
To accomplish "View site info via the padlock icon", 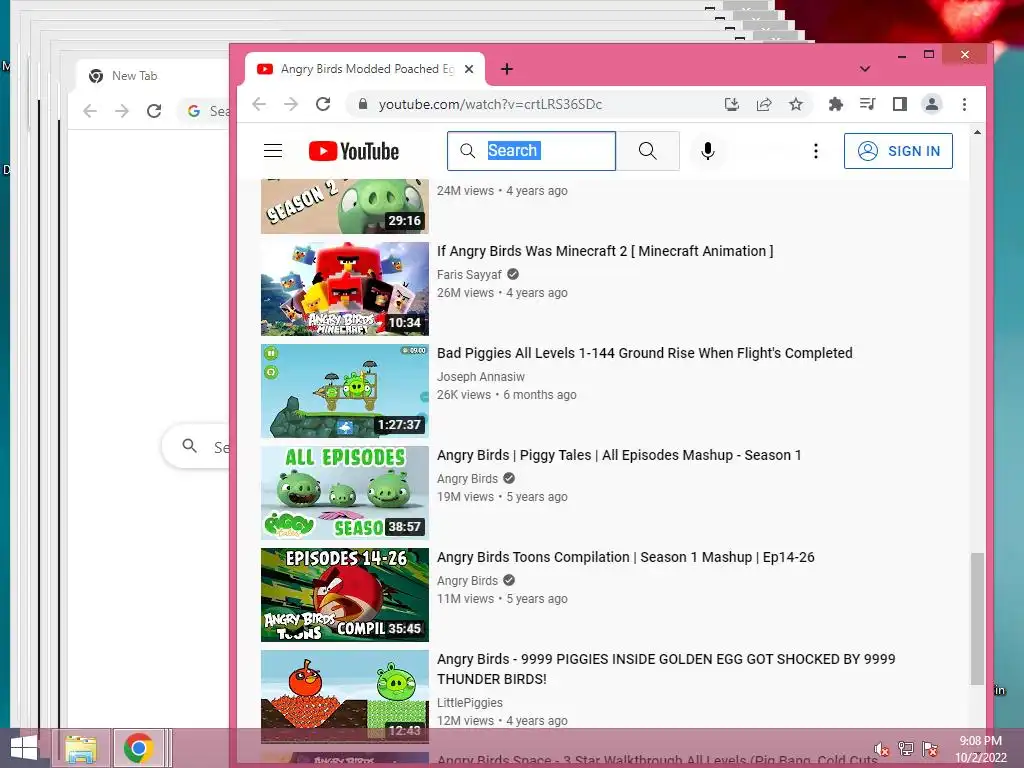I will 363,104.
